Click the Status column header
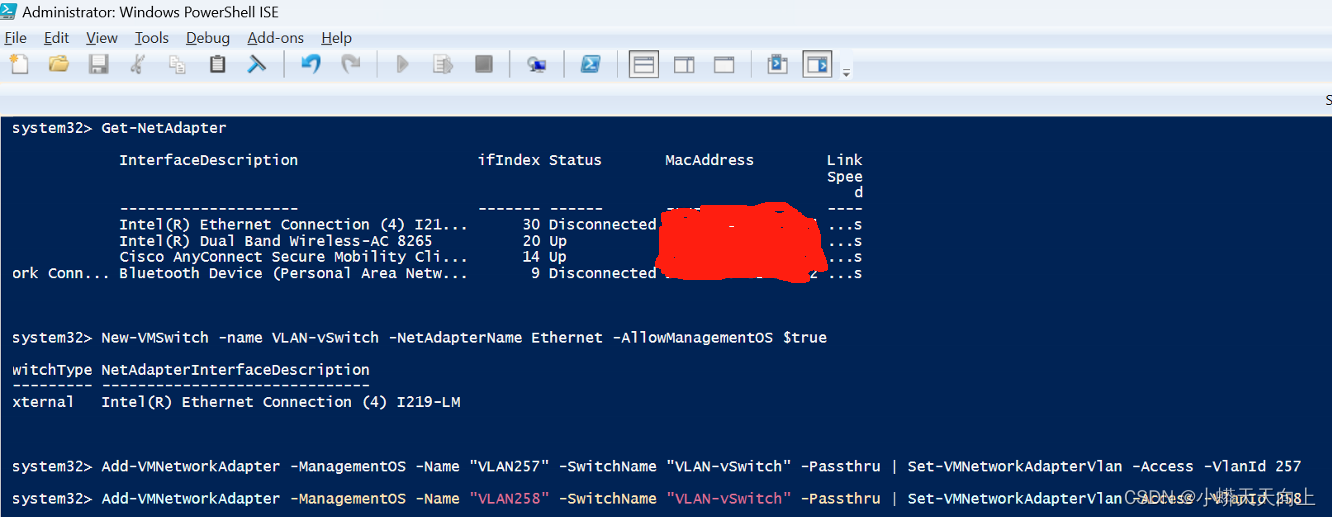The image size is (1332, 517). pyautogui.click(x=575, y=160)
